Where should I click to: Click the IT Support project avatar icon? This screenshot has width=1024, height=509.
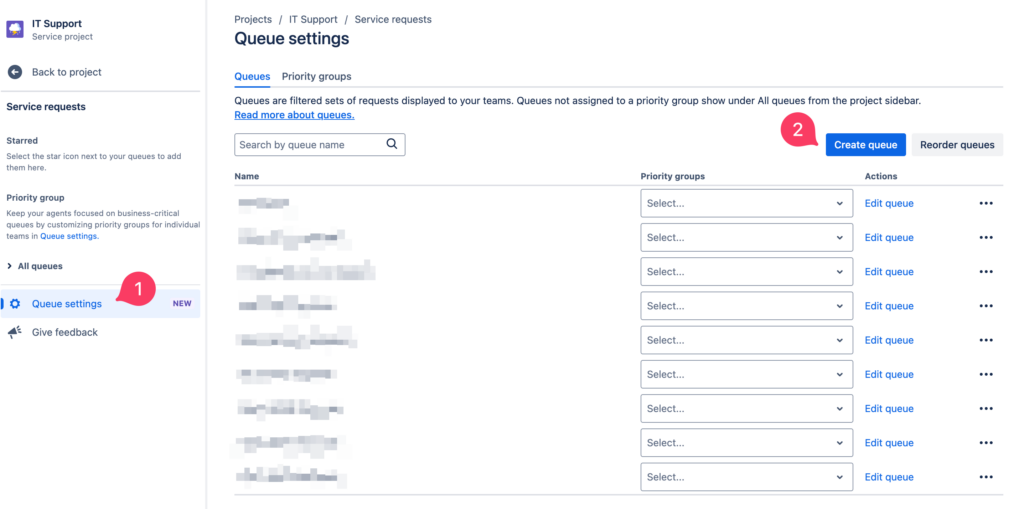click(15, 29)
